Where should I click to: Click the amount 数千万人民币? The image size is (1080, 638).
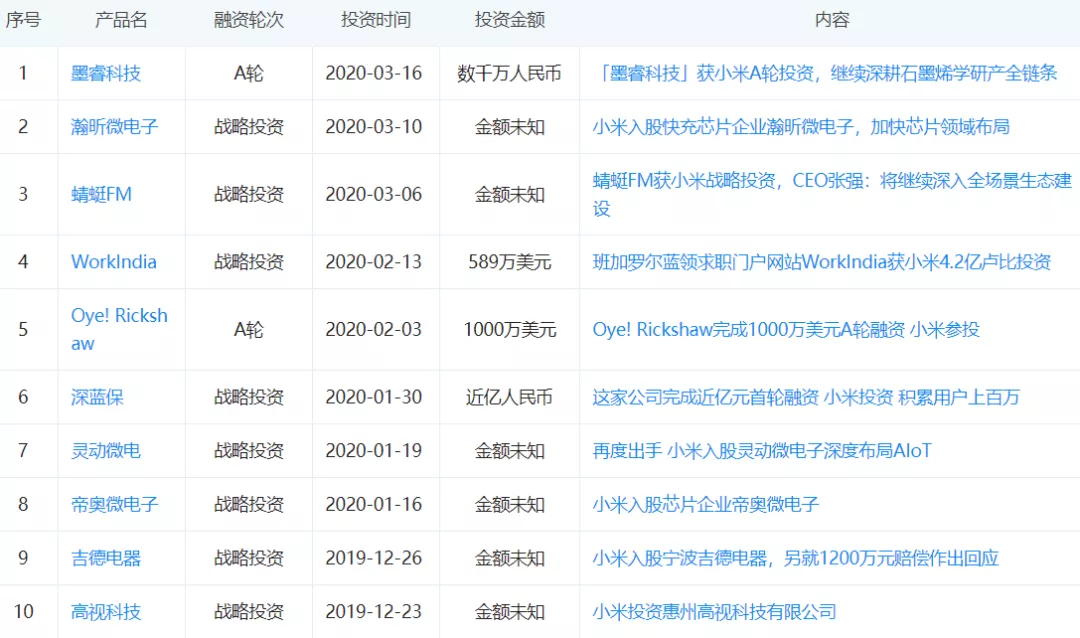(x=510, y=73)
